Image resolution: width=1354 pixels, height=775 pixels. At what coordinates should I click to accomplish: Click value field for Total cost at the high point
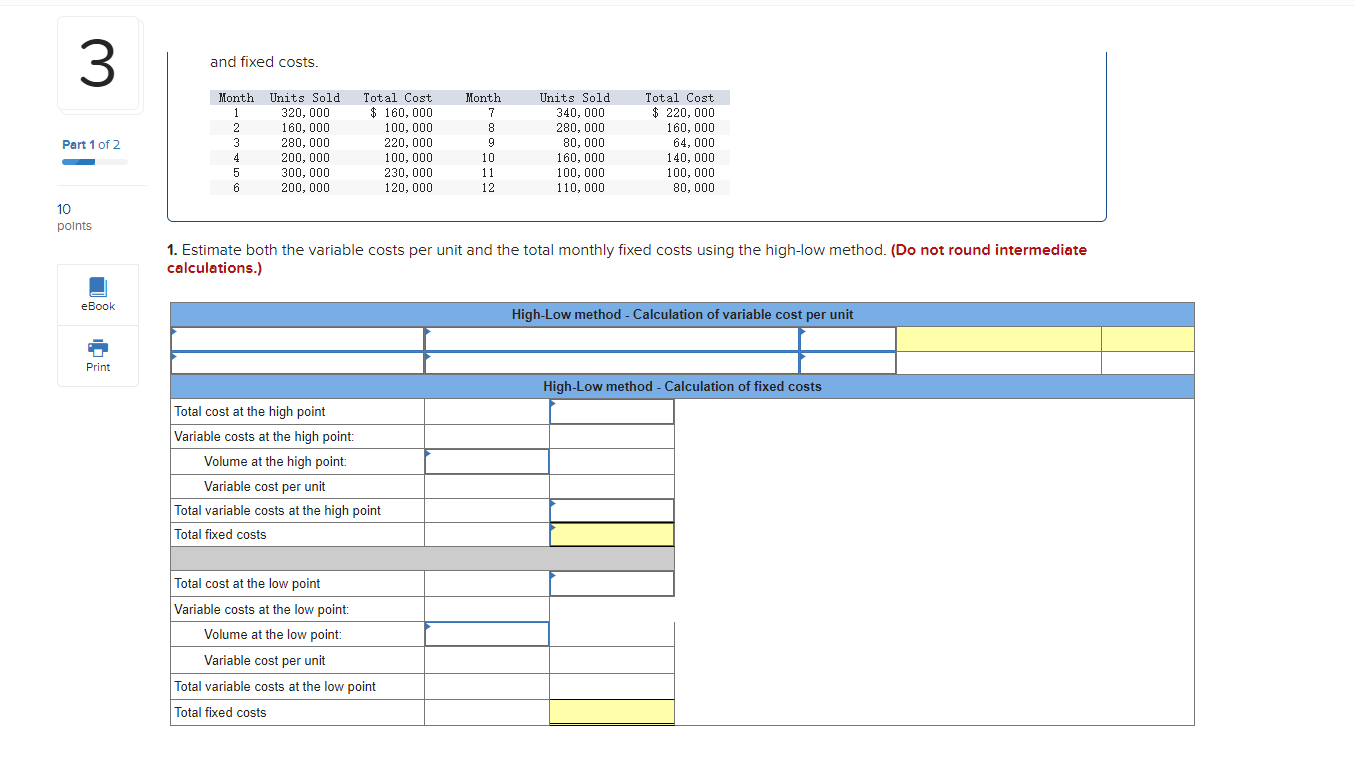pyautogui.click(x=611, y=411)
